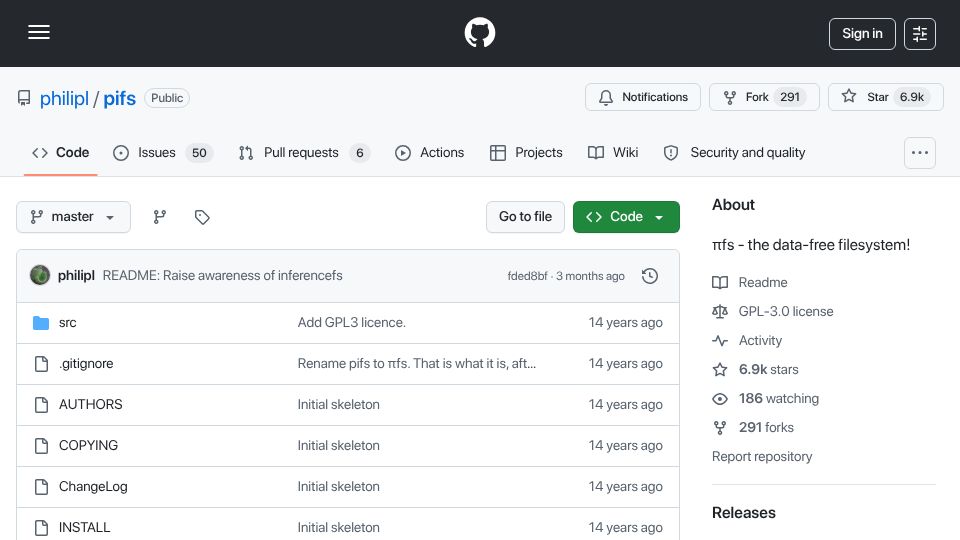Click the file icon beside ChangeLog
The height and width of the screenshot is (540, 960).
pyautogui.click(x=41, y=487)
